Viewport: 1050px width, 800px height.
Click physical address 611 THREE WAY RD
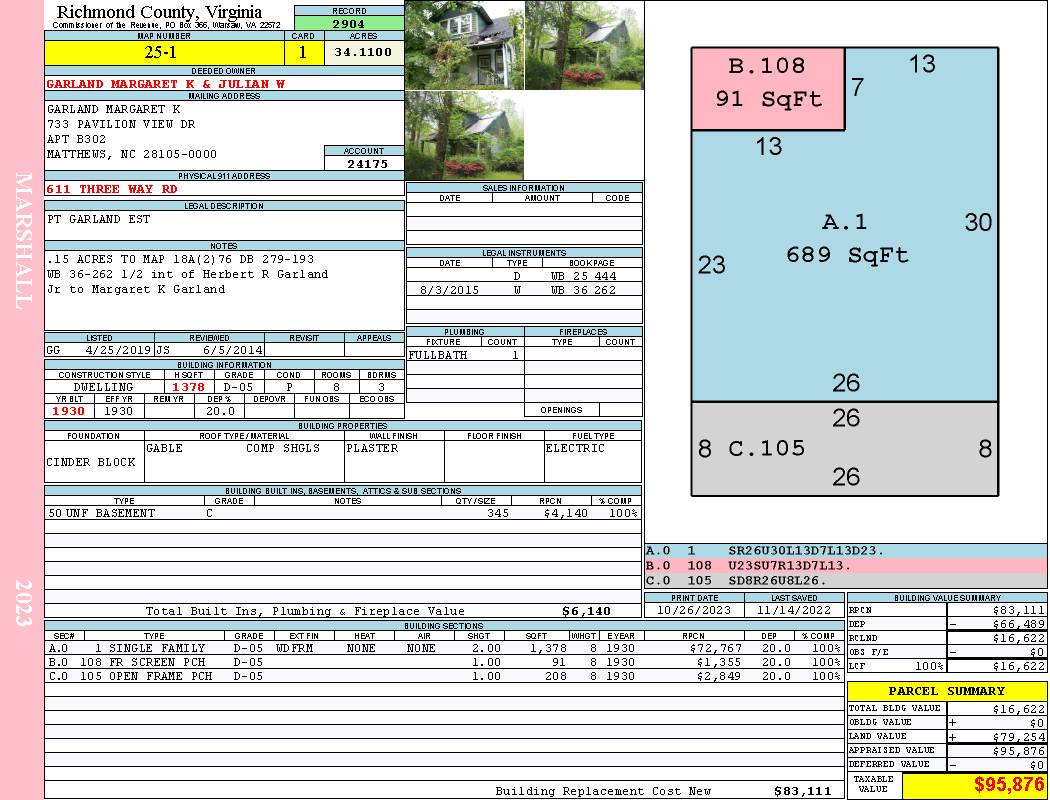112,189
